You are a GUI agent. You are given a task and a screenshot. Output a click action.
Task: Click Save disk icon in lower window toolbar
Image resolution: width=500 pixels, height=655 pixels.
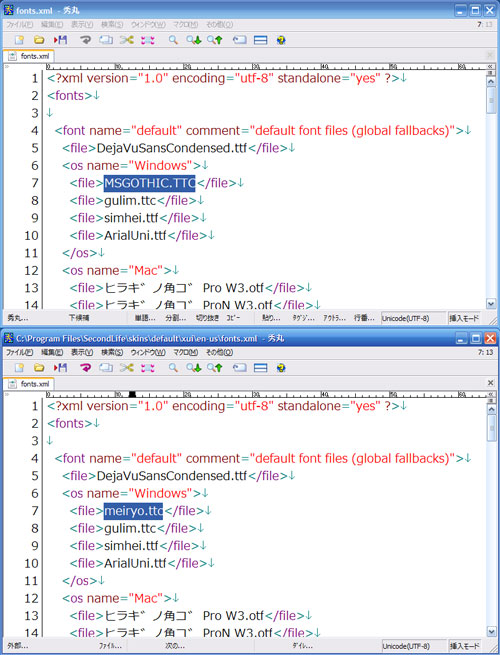pyautogui.click(x=60, y=368)
